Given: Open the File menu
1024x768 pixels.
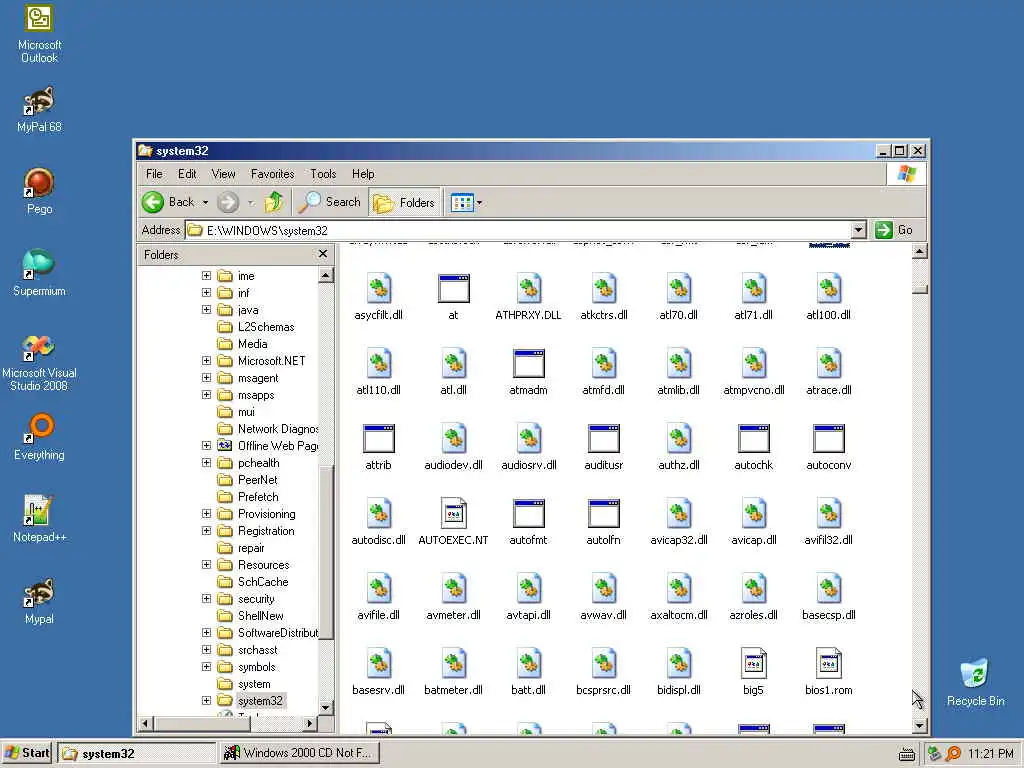Looking at the screenshot, I should tap(154, 174).
